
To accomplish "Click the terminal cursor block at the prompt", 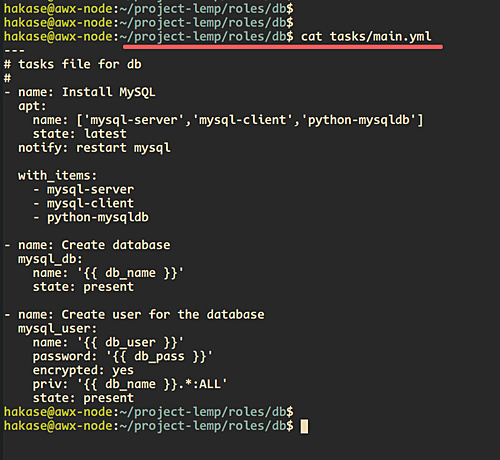I will (x=304, y=426).
